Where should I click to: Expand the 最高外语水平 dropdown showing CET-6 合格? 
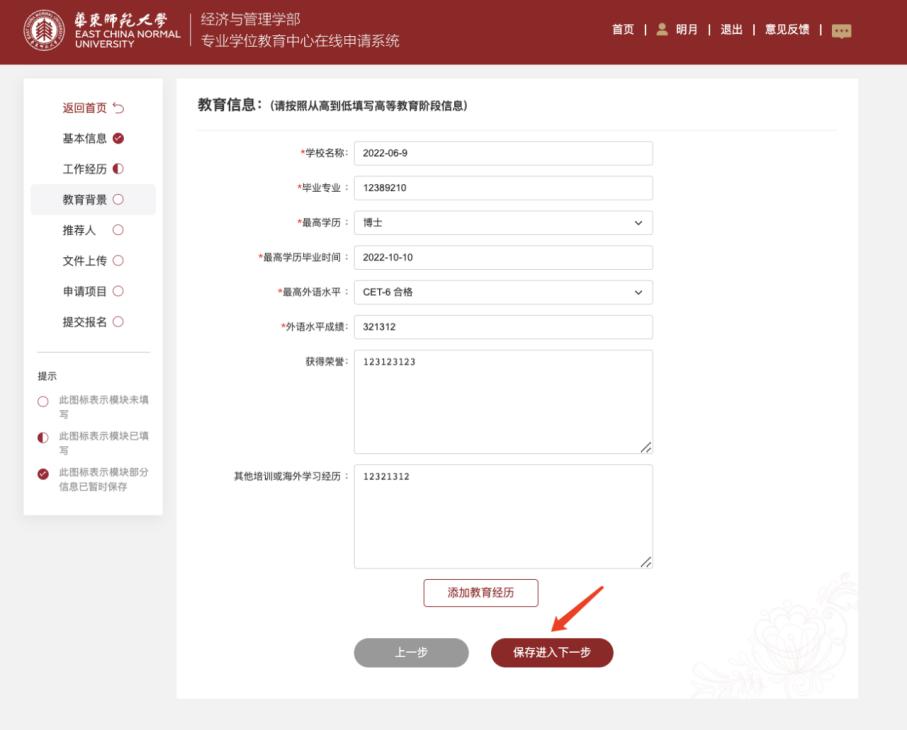pyautogui.click(x=503, y=292)
